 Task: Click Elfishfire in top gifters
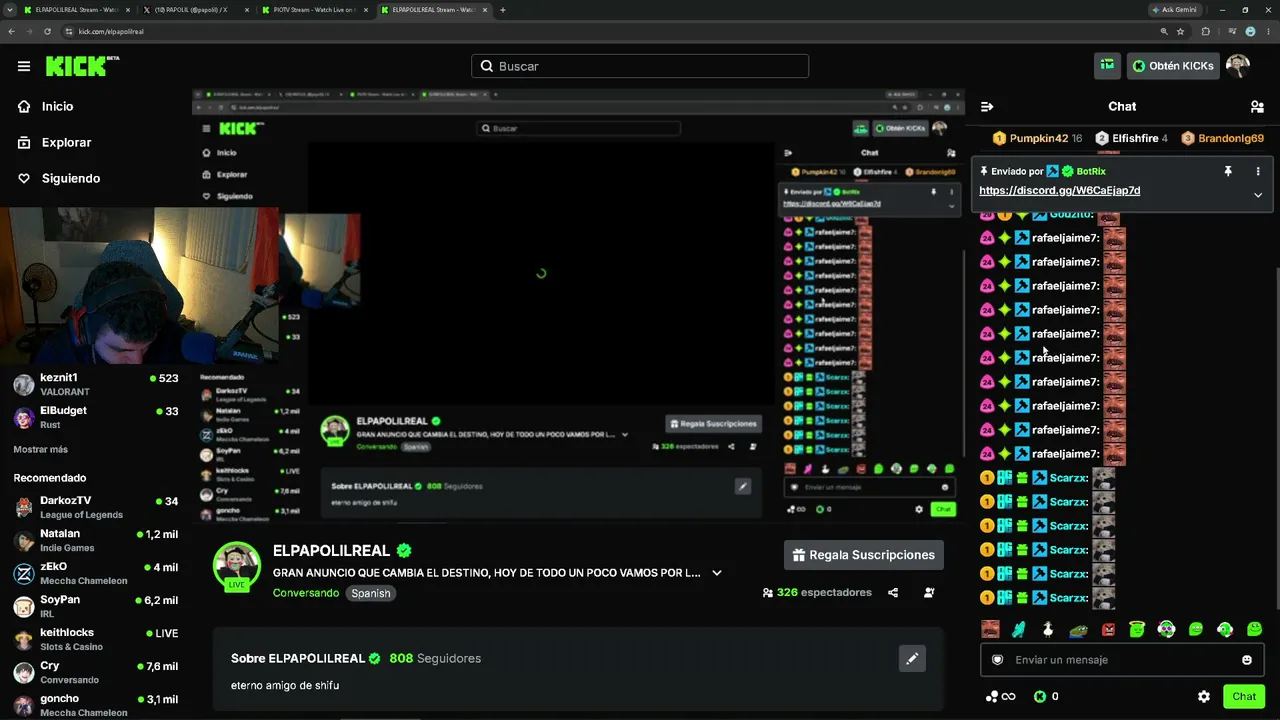1132,138
